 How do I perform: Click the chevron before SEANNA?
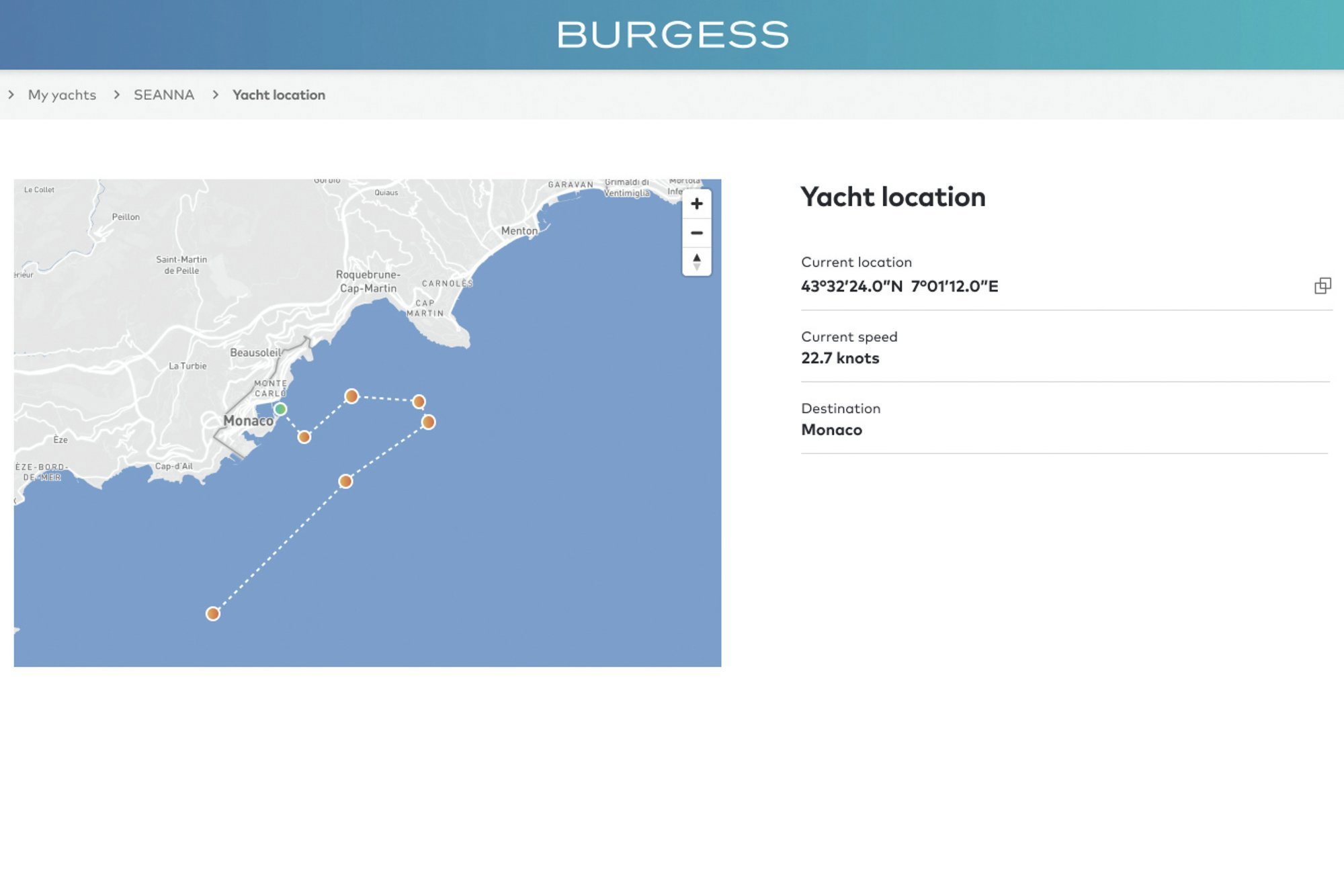tap(117, 95)
